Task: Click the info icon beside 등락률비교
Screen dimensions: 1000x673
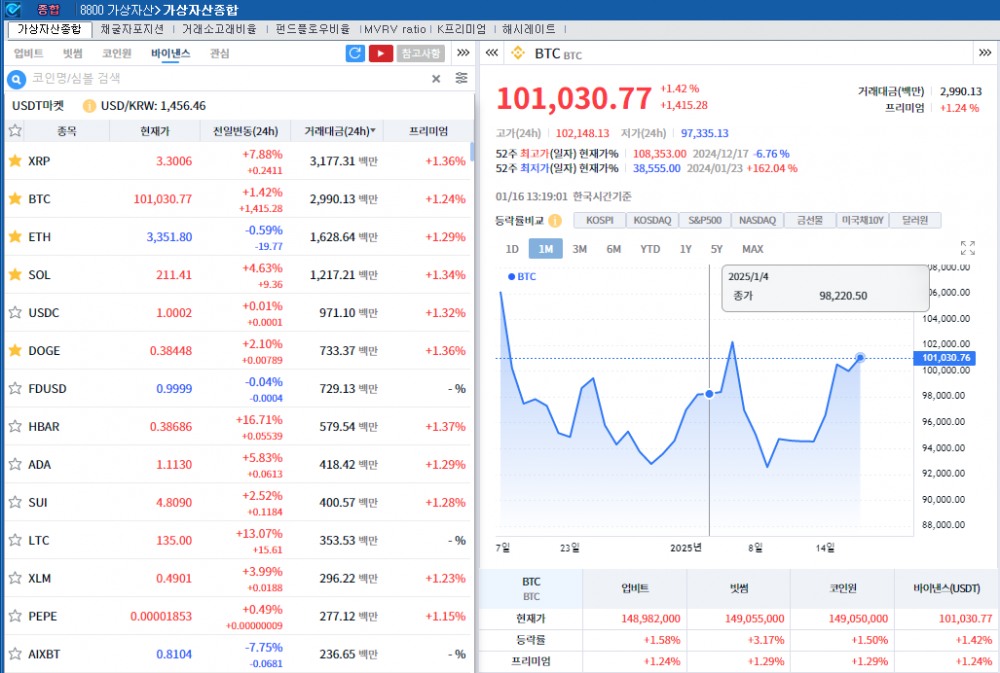Action: click(x=557, y=220)
